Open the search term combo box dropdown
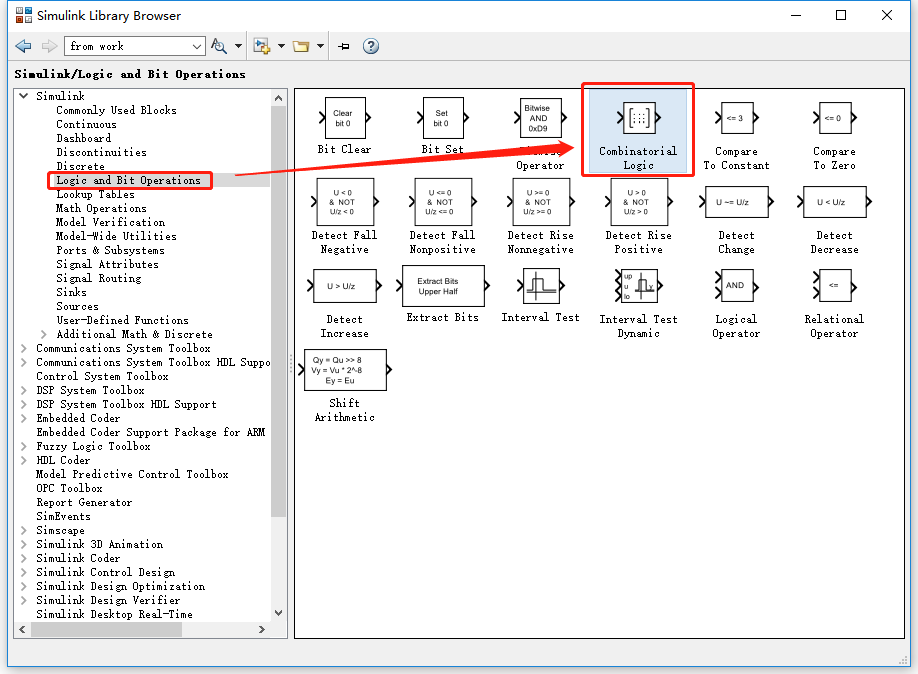The width and height of the screenshot is (918, 674). (197, 46)
